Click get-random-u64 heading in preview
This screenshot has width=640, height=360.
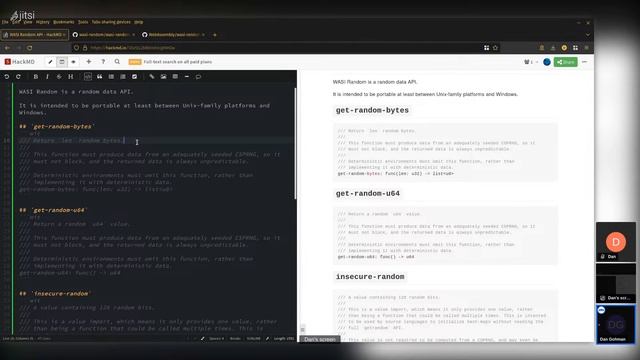coord(367,193)
